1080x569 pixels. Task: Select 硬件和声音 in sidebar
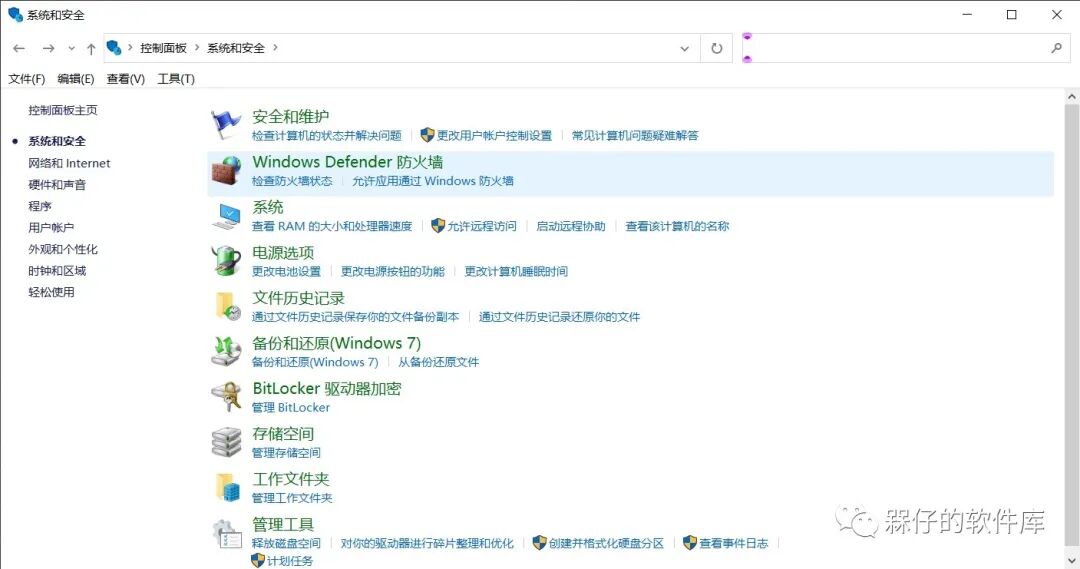click(57, 185)
